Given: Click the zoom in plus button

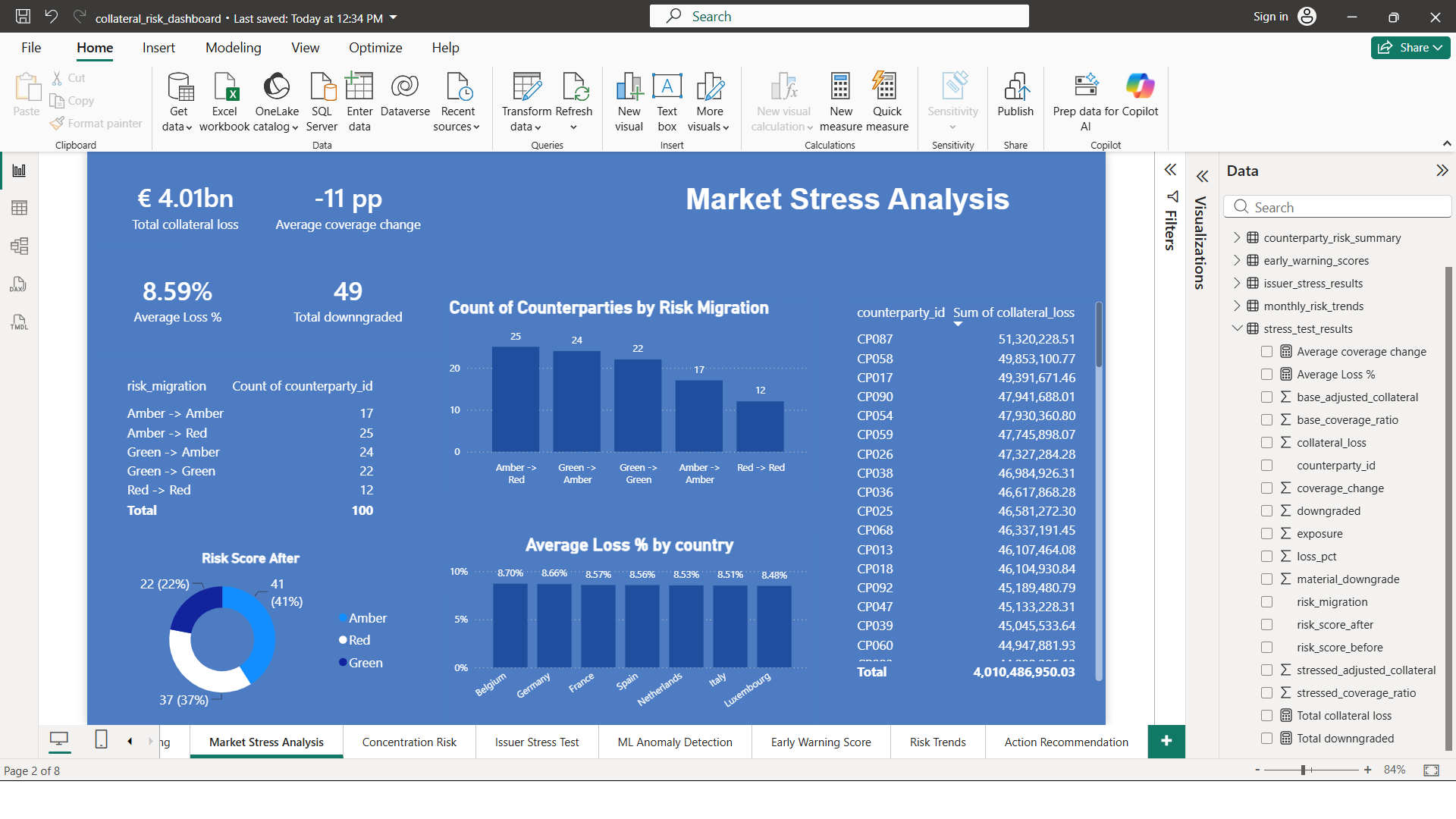Looking at the screenshot, I should pyautogui.click(x=1368, y=770).
